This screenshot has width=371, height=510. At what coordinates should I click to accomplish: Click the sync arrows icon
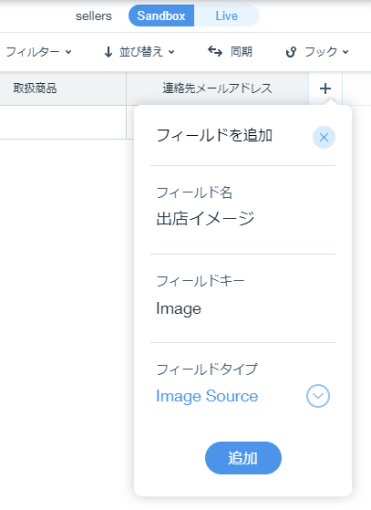pos(215,51)
